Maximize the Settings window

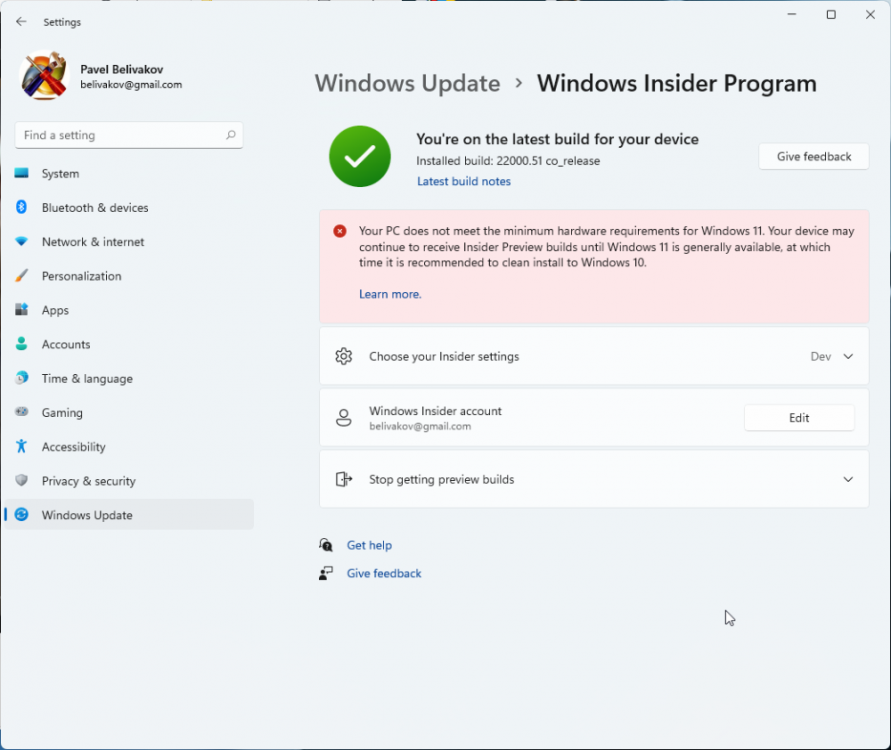click(x=831, y=14)
